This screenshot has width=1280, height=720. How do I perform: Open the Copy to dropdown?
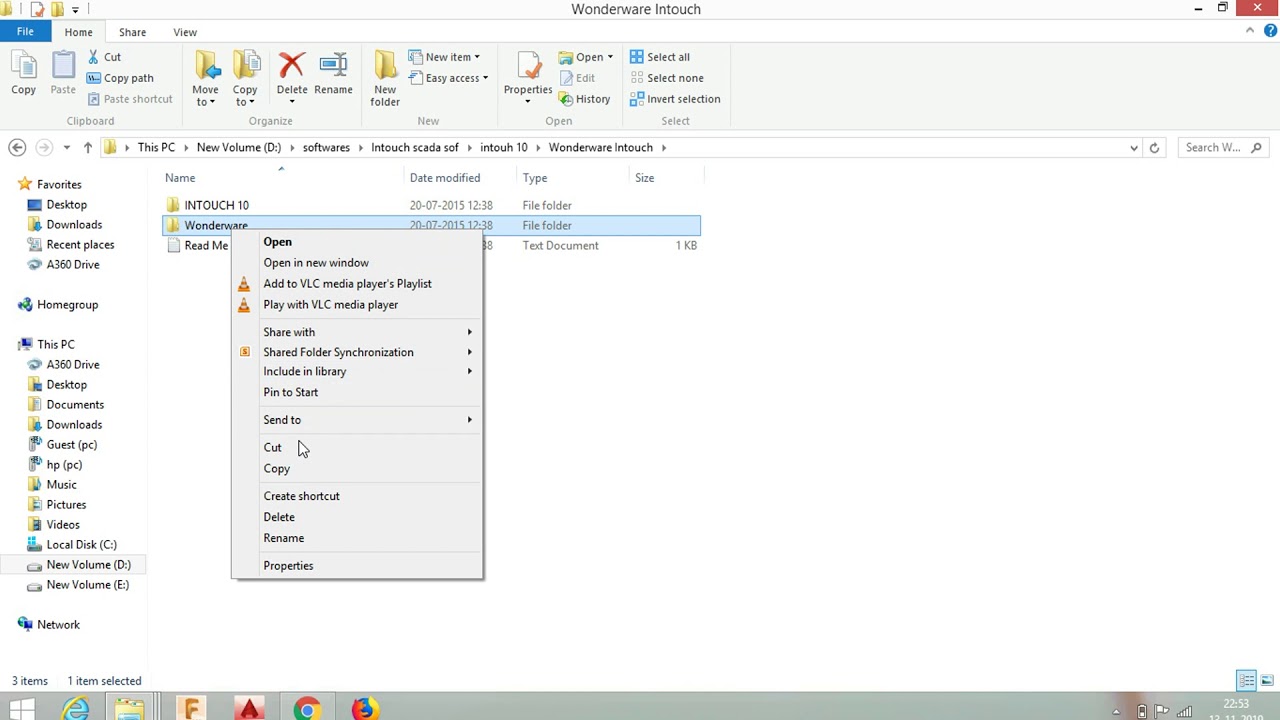tap(245, 78)
